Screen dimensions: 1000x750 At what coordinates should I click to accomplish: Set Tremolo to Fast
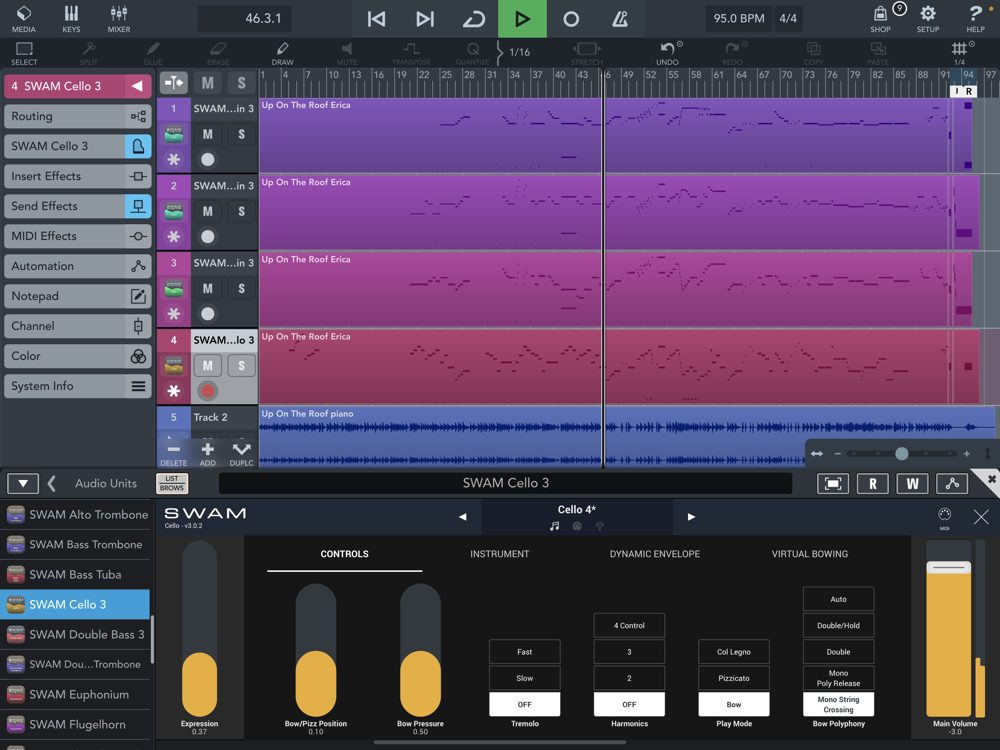(x=524, y=652)
